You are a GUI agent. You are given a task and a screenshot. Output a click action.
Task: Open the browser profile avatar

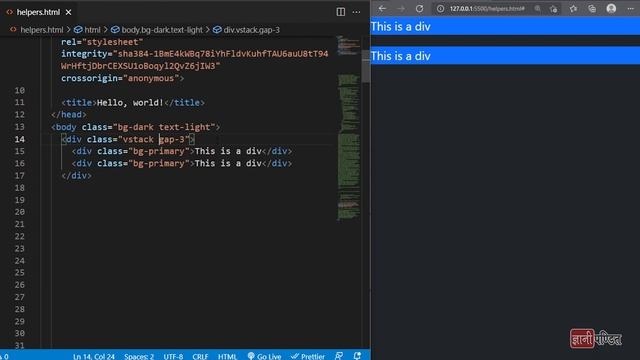point(611,9)
